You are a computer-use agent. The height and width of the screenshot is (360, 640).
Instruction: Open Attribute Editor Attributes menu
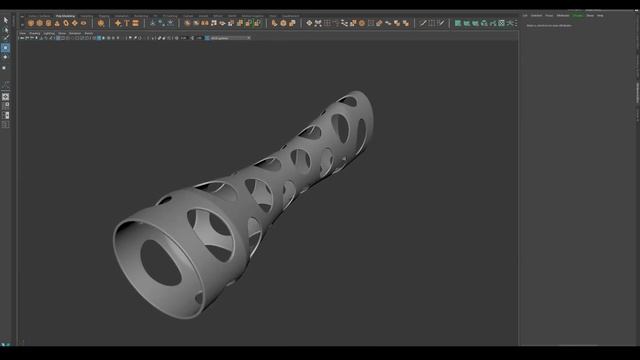[x=563, y=16]
